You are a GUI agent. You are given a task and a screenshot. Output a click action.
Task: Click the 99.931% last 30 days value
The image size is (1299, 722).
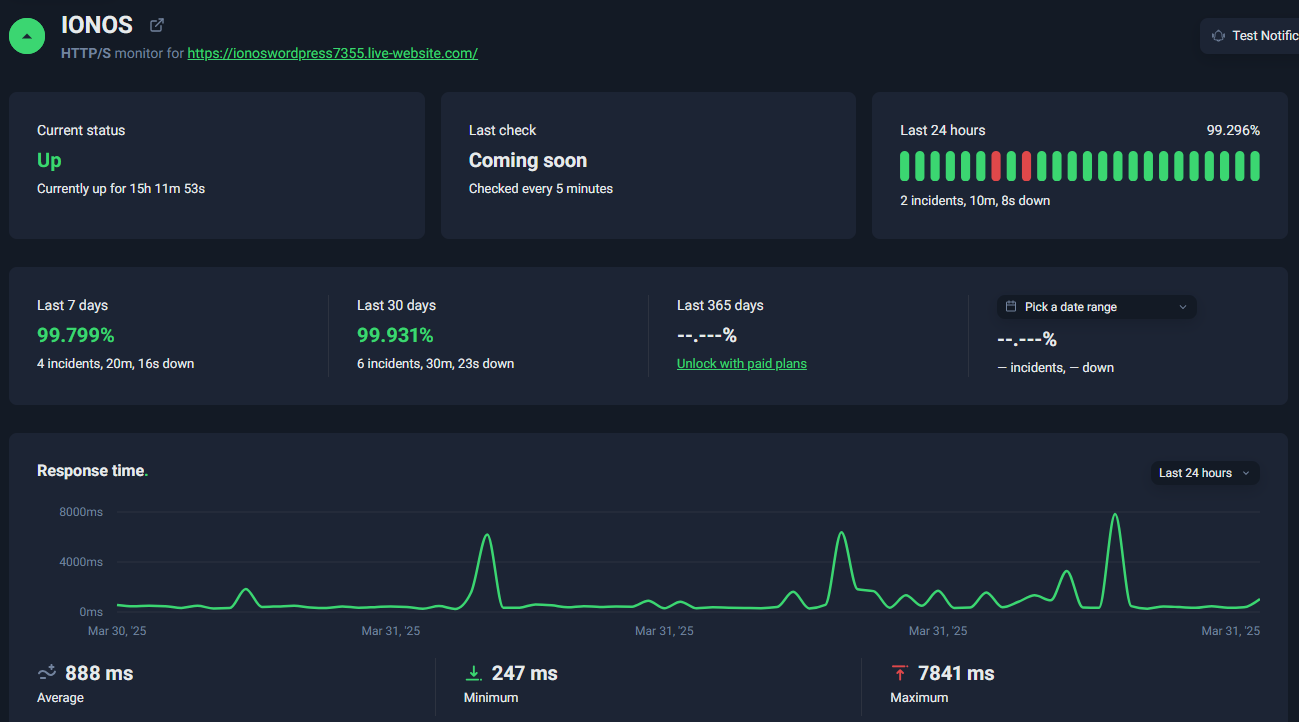tap(395, 335)
